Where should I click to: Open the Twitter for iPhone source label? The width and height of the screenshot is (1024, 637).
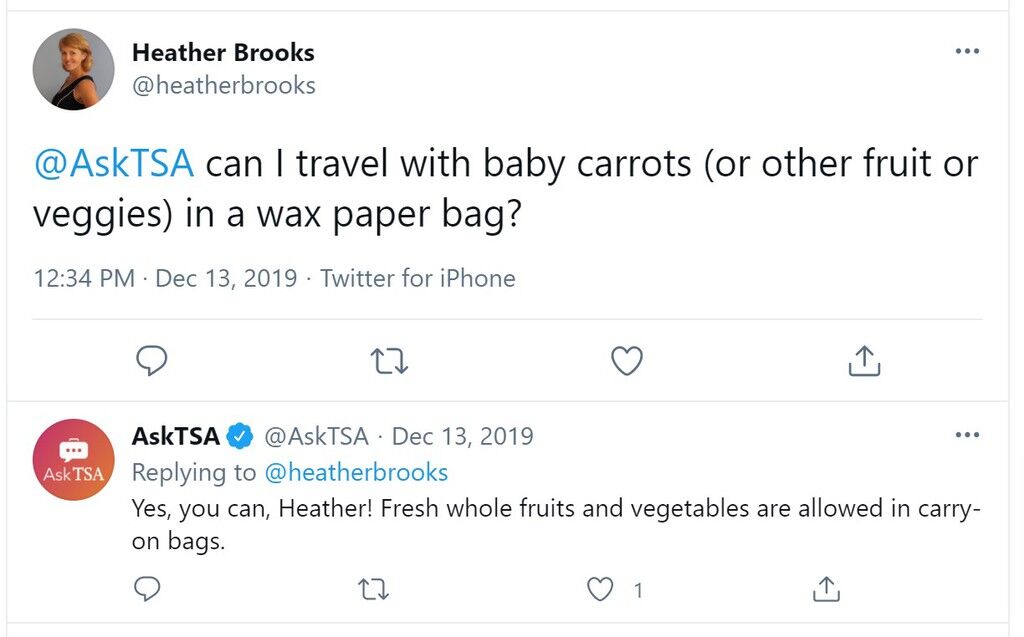click(x=417, y=278)
